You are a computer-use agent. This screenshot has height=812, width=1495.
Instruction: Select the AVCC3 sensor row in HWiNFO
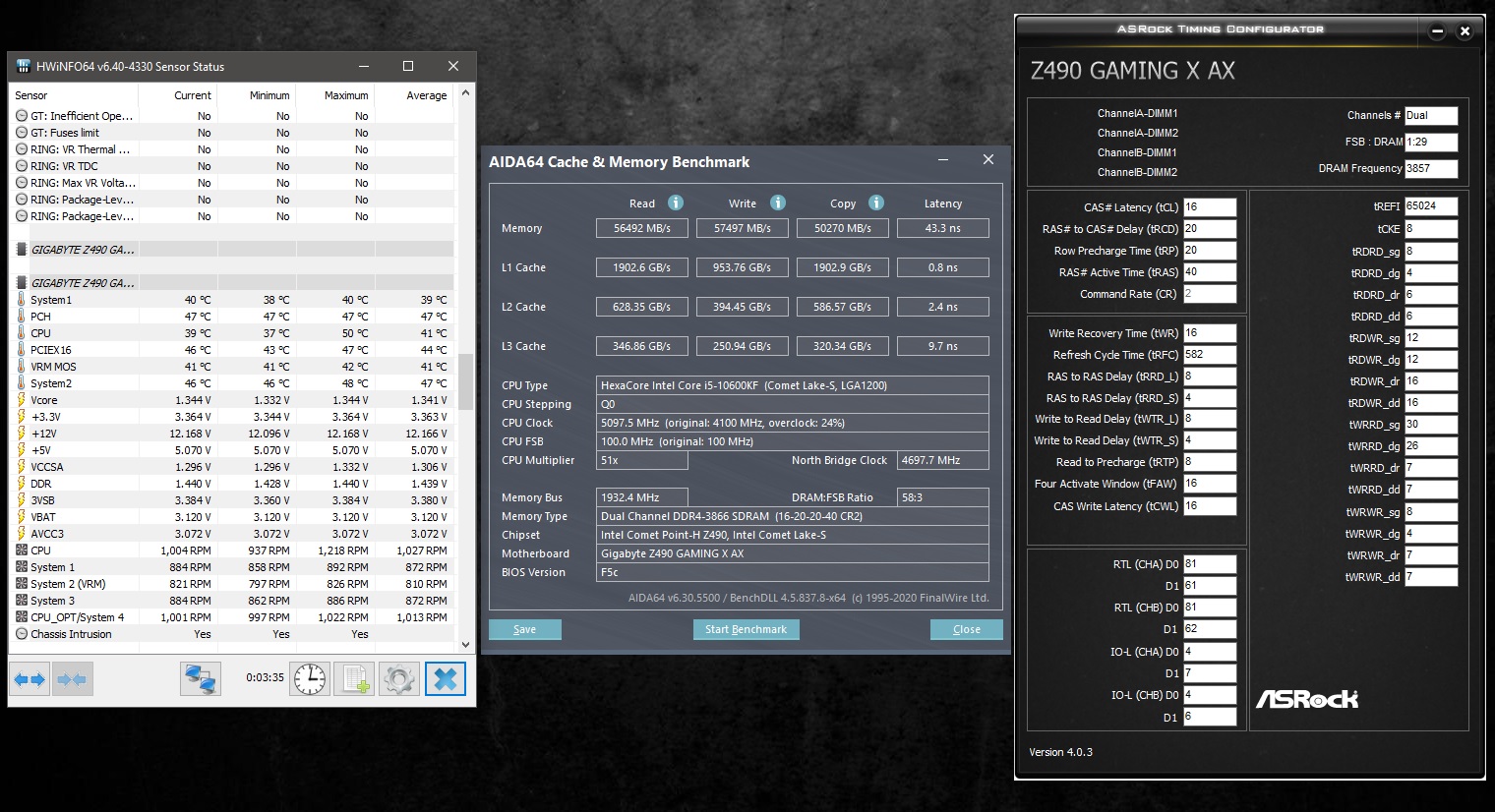(x=232, y=534)
